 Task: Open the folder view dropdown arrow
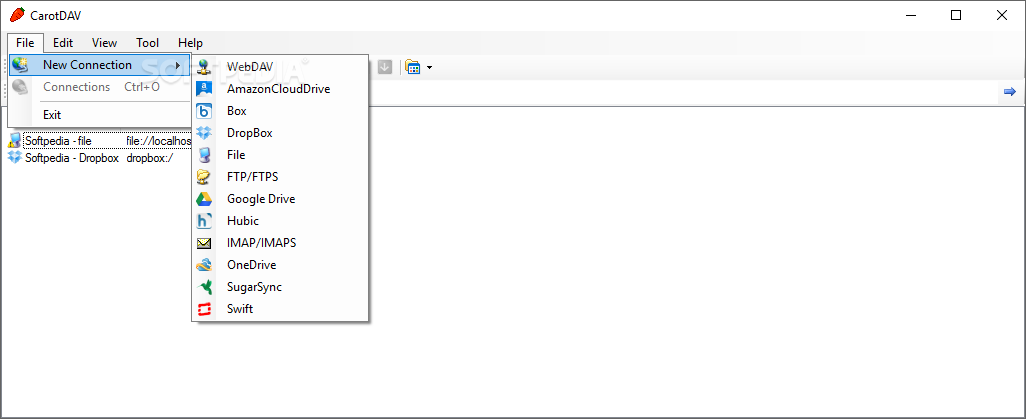pyautogui.click(x=429, y=67)
